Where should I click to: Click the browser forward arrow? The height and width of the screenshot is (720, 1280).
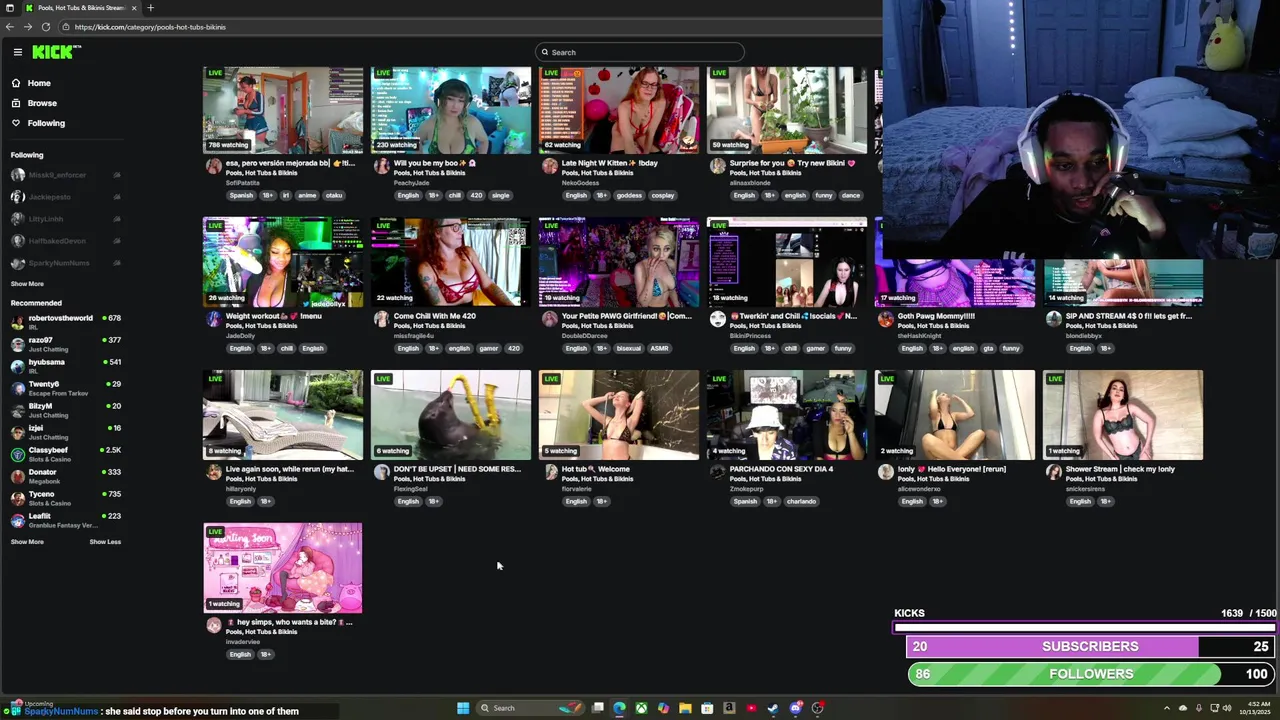(28, 27)
